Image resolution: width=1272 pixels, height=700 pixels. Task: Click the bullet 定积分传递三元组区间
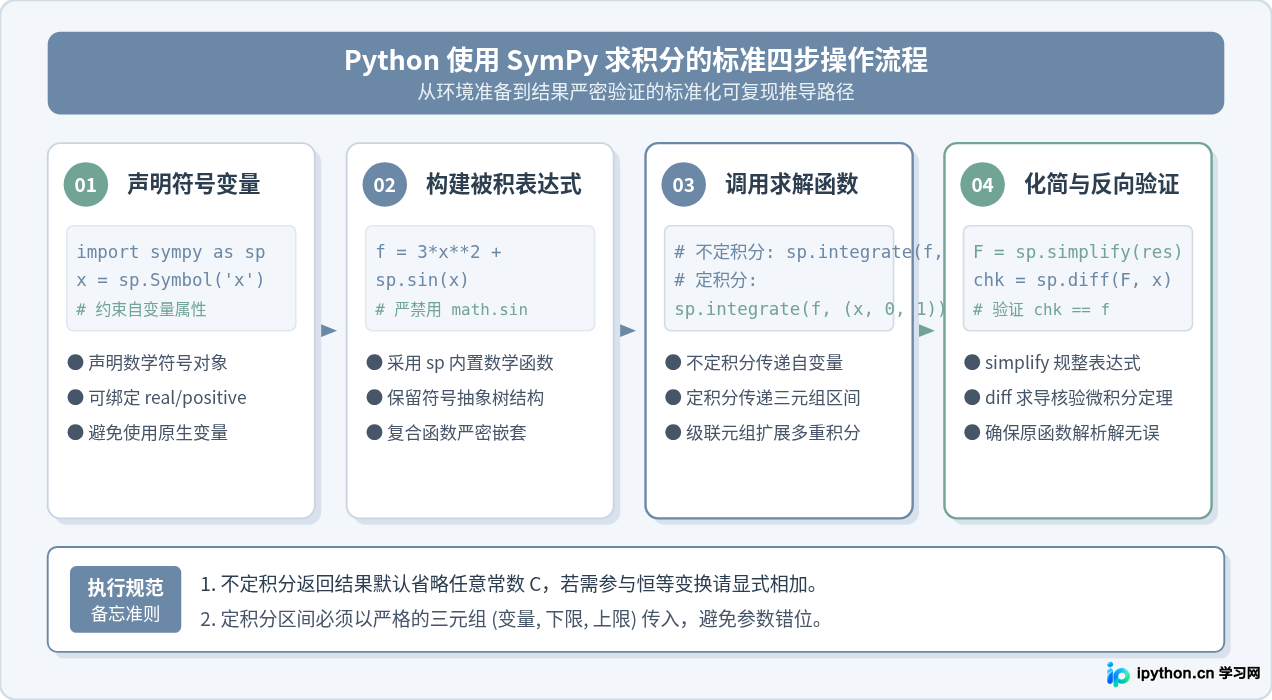763,398
